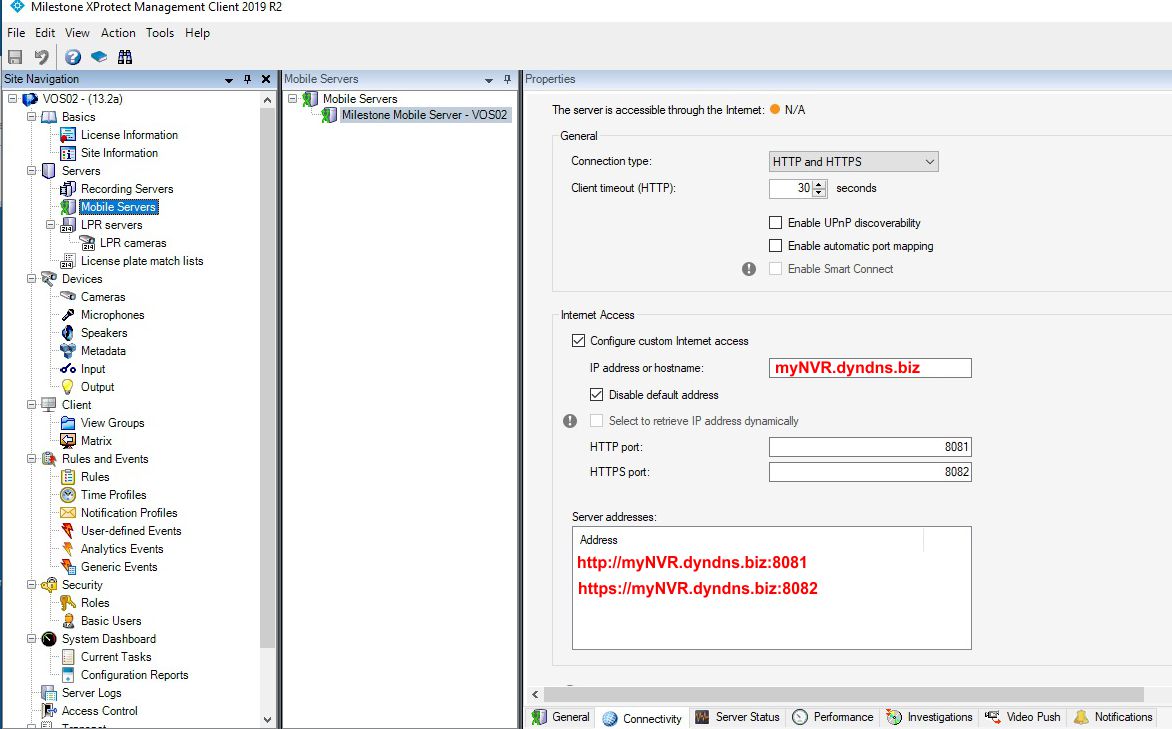Click the Microphones icon
The width and height of the screenshot is (1172, 729).
68,315
